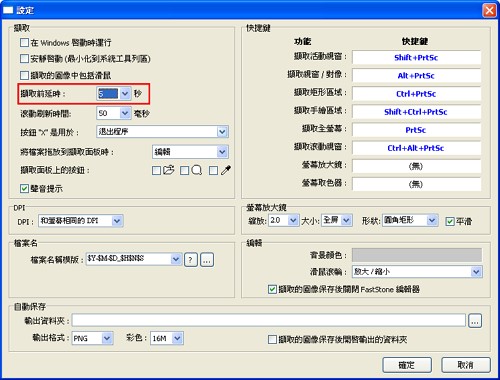Click the color picker eyedropper icon

tap(226, 170)
